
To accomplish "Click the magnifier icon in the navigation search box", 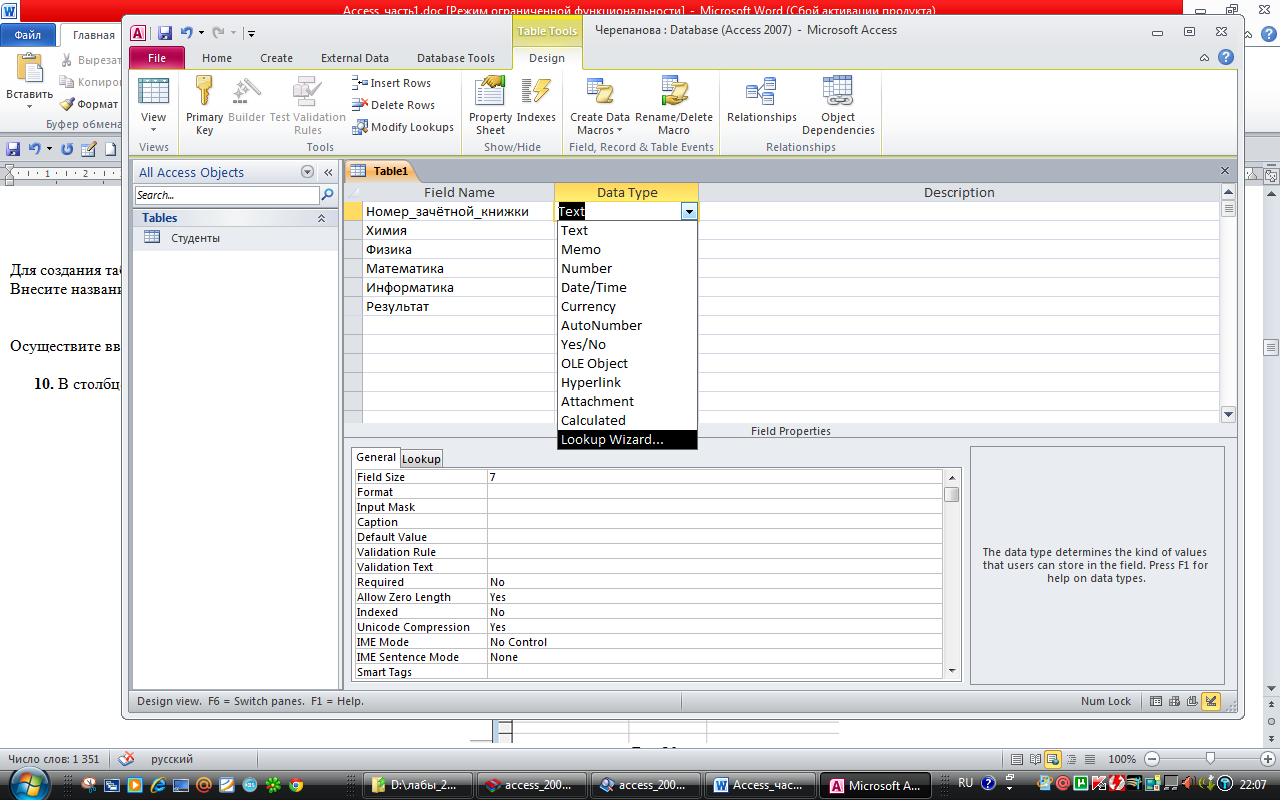I will (x=327, y=195).
